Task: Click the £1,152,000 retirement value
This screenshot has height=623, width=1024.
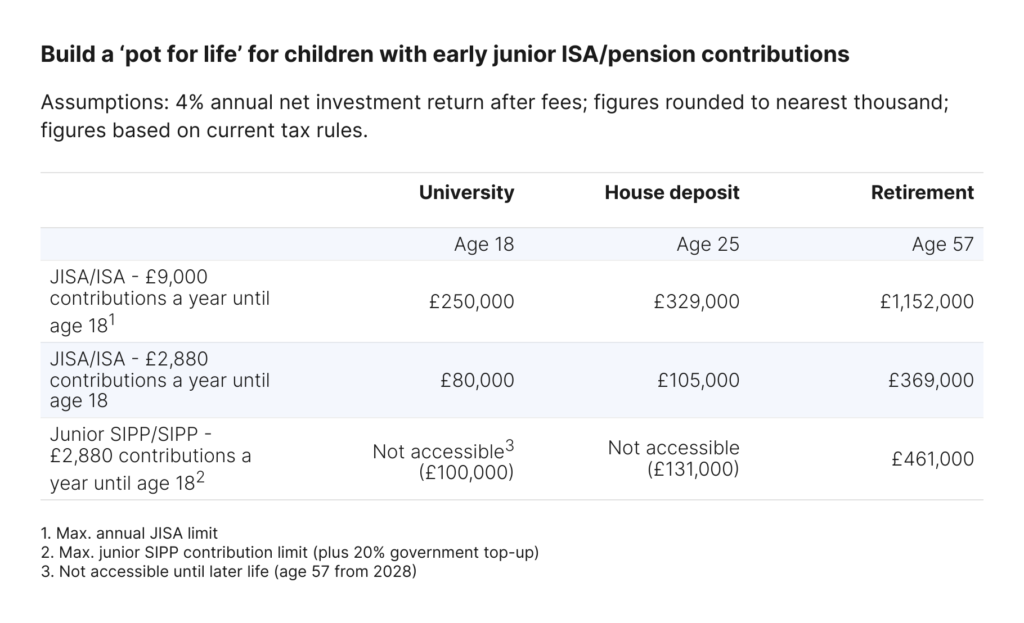Action: click(927, 302)
